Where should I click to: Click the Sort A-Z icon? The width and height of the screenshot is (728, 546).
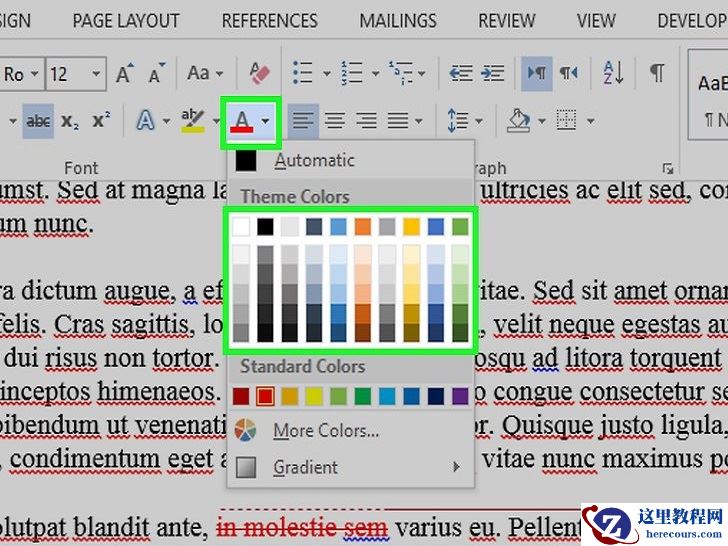(613, 73)
